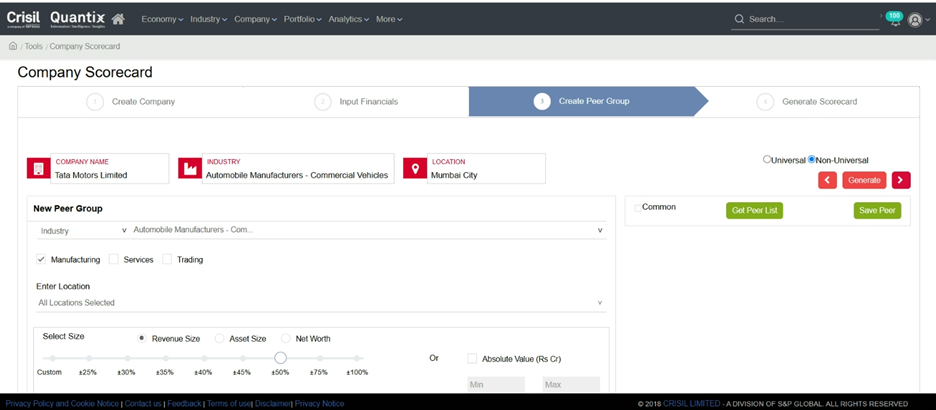Click the Tata Motors Limited company name field
Screen dimensions: 936x410
point(110,168)
